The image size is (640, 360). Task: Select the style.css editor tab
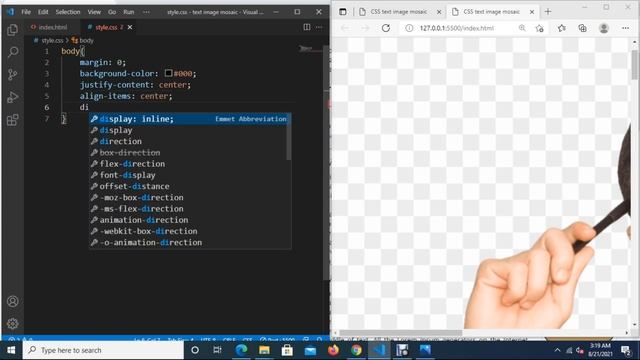(x=106, y=27)
